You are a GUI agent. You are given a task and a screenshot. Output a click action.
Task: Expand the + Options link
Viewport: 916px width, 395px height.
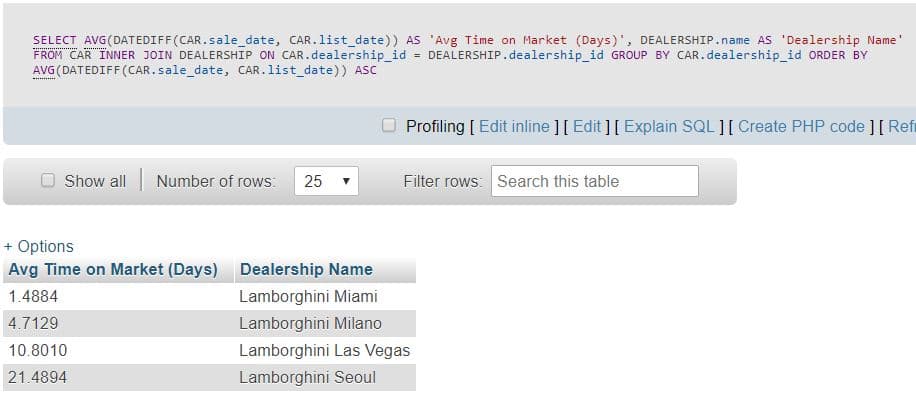click(x=39, y=247)
